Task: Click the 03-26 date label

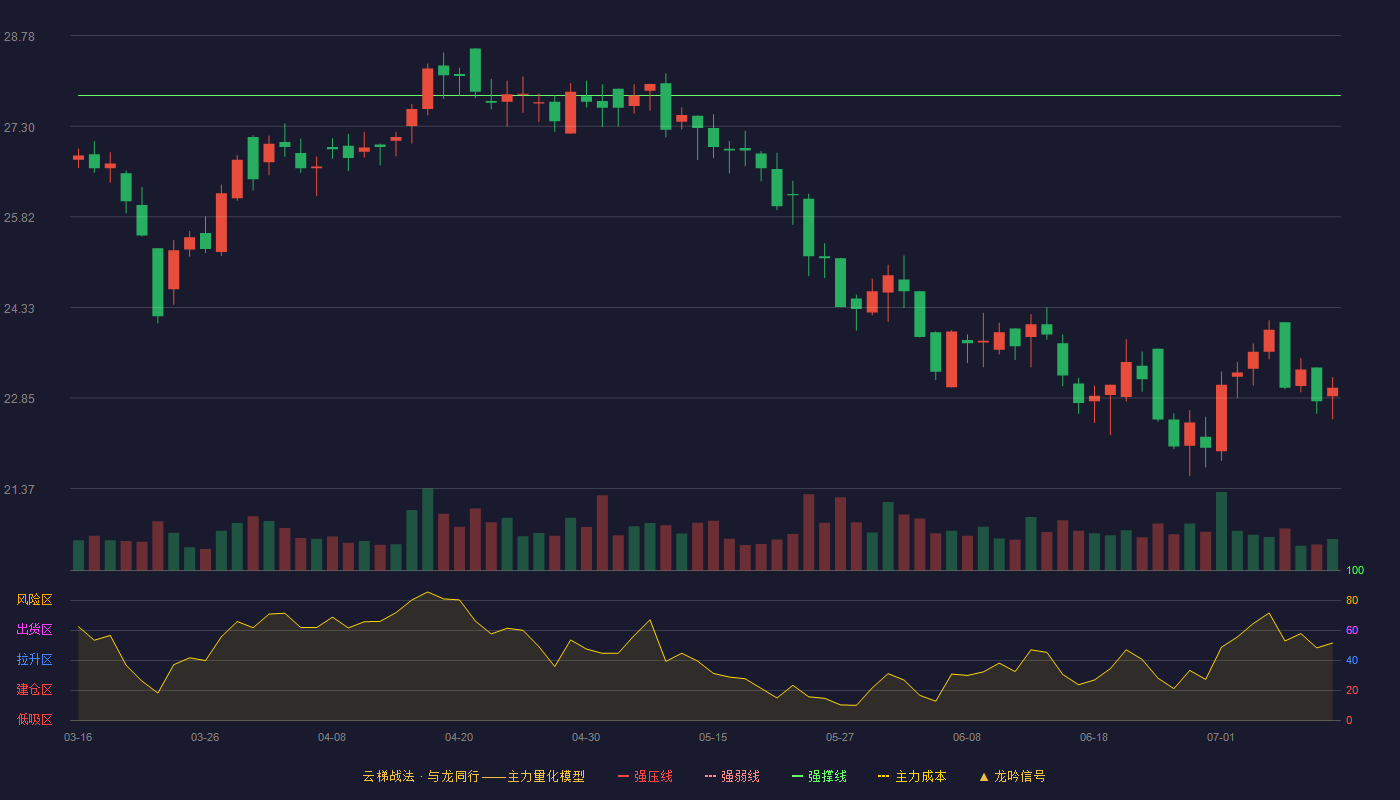Action: coord(205,737)
